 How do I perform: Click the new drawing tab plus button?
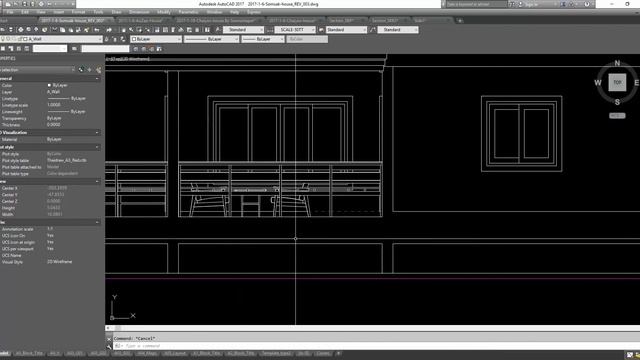460,20
